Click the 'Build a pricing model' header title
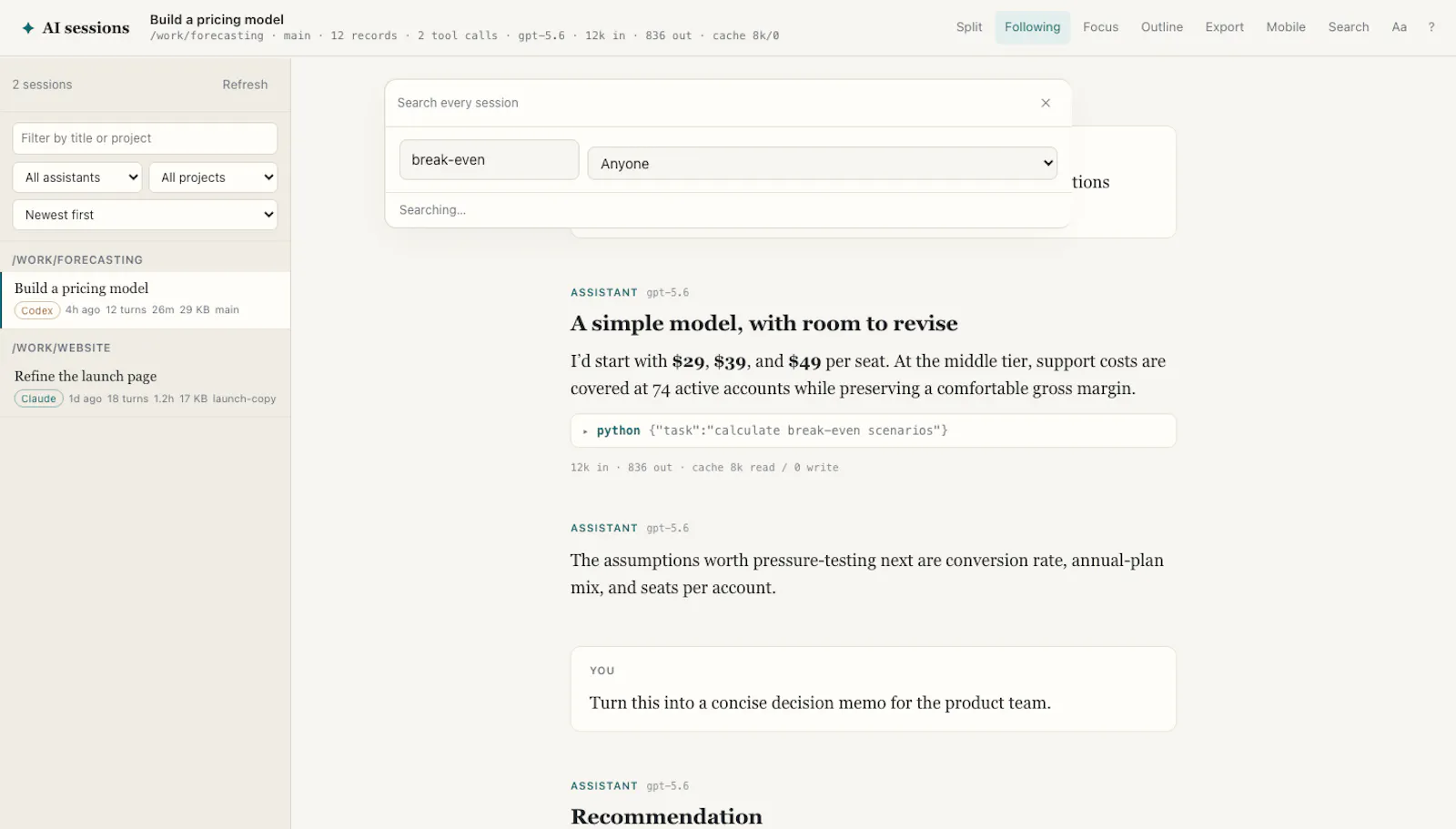1456x829 pixels. tap(217, 19)
